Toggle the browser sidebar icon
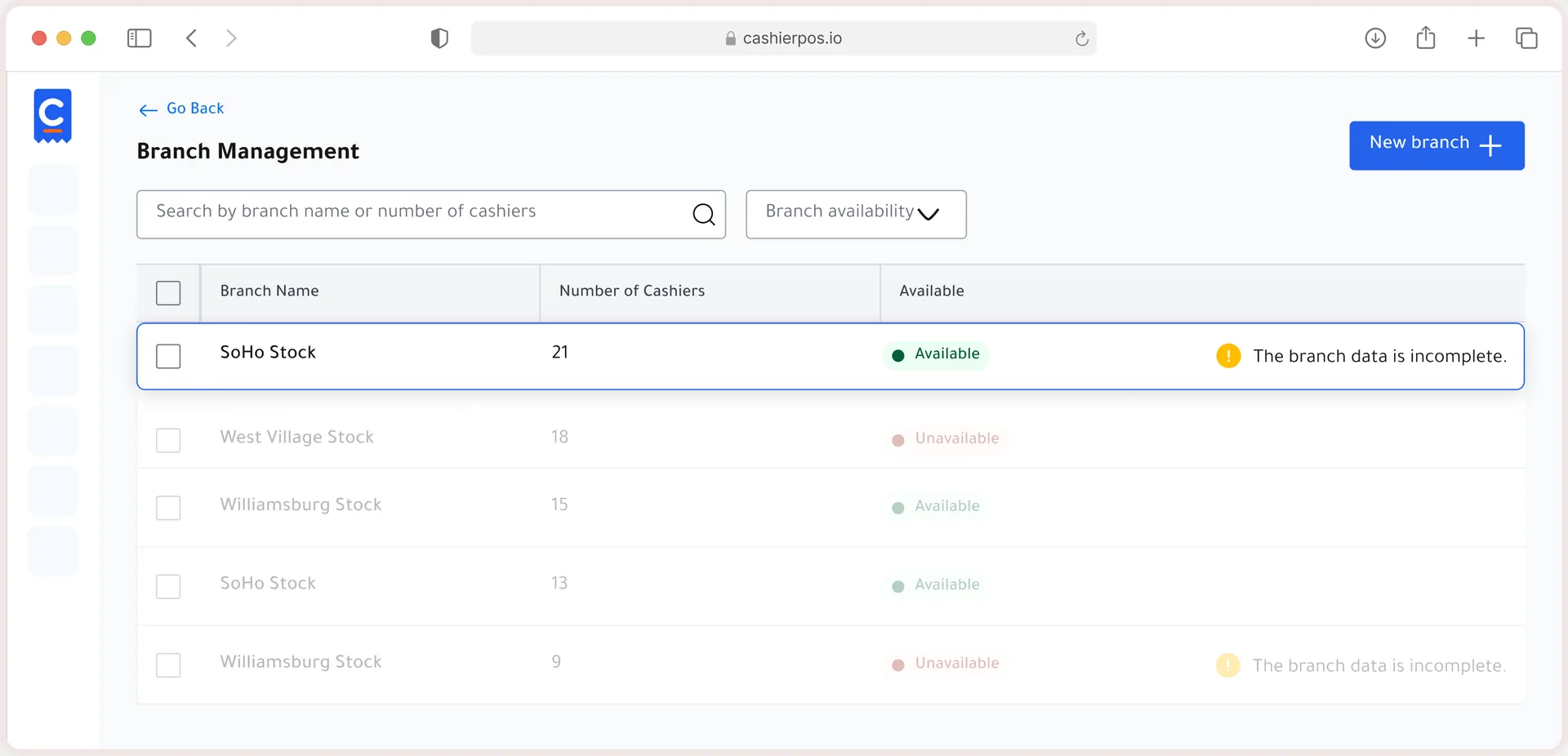This screenshot has height=756, width=1568. coord(140,38)
